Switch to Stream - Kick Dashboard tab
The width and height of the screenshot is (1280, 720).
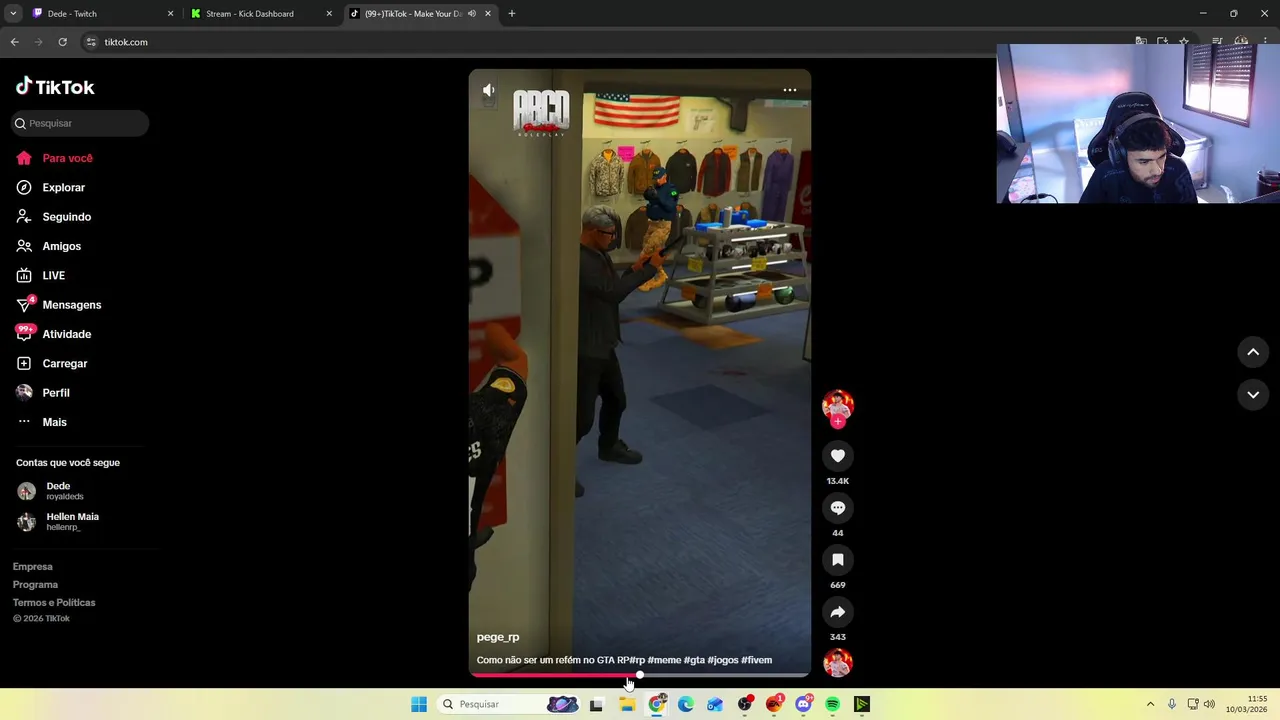click(x=260, y=14)
